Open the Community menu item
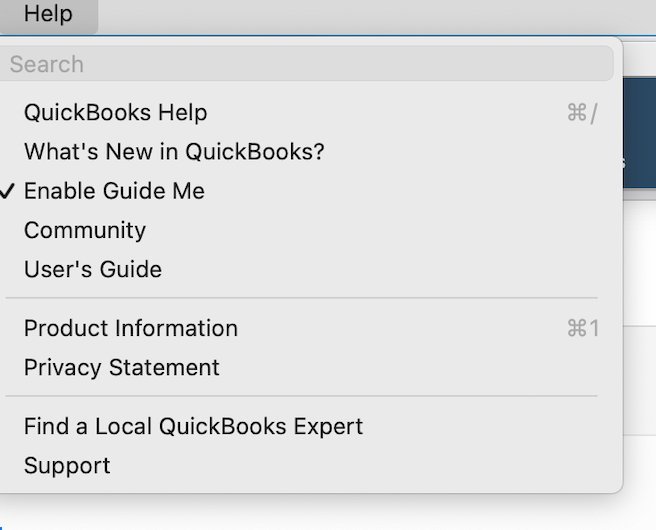This screenshot has height=530, width=656. (x=85, y=230)
